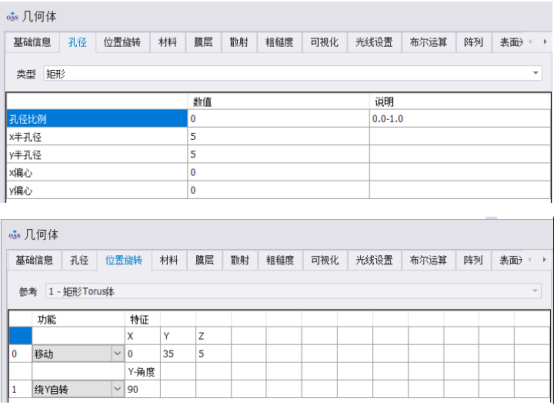Click left tab-scroll arrow in lower panel
The width and height of the screenshot is (554, 406).
530,260
